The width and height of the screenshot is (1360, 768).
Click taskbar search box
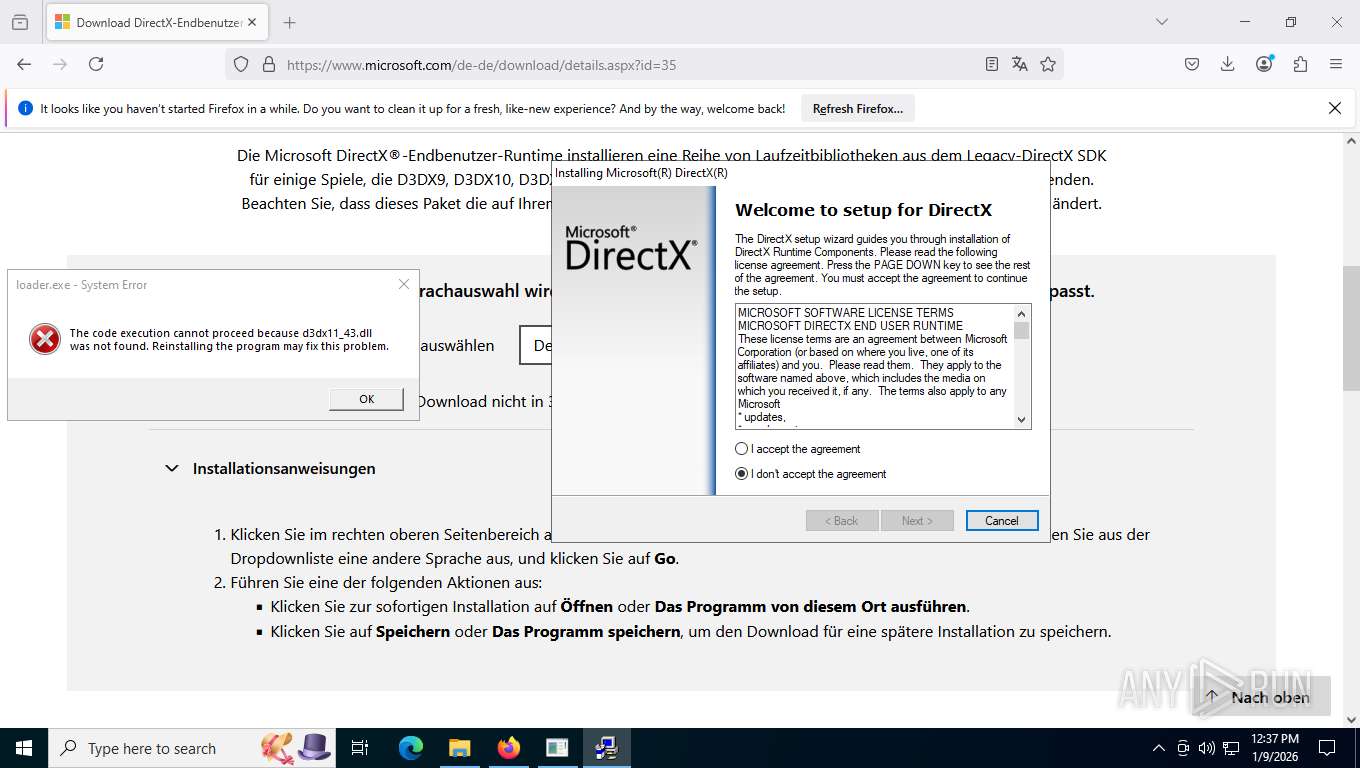point(193,748)
